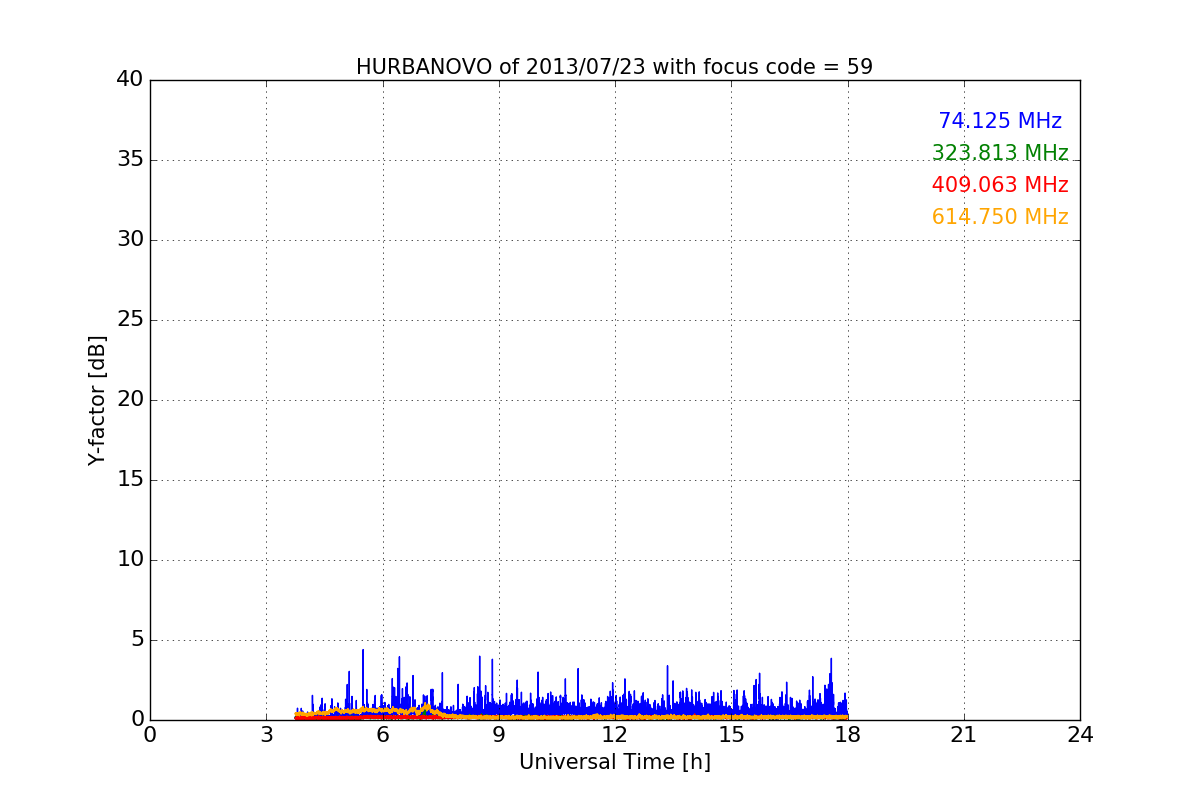Click the 25 tick on Y axis

pos(130,320)
